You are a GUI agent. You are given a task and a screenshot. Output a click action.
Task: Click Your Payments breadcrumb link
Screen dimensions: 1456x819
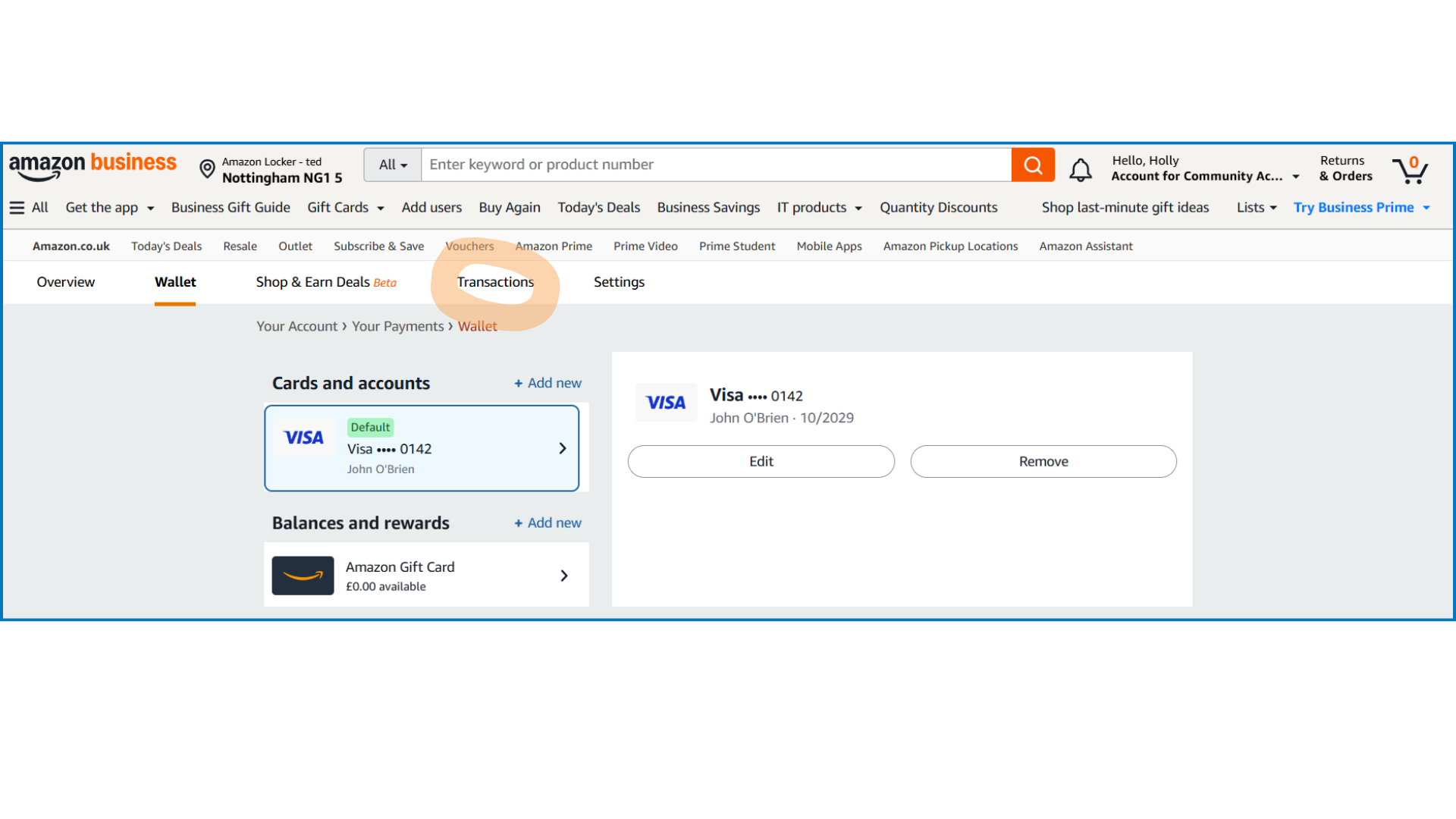[397, 326]
